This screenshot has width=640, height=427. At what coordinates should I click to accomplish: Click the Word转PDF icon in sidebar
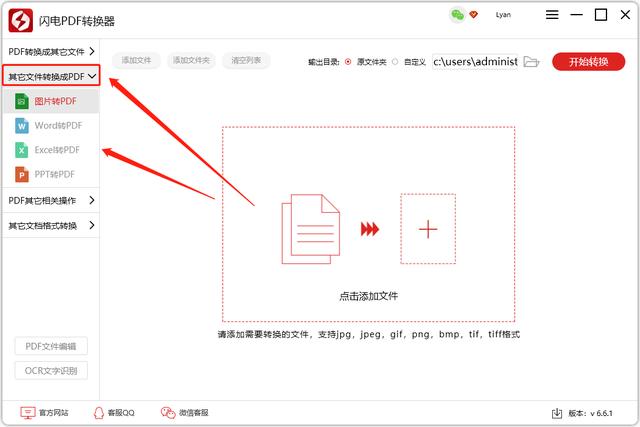coord(22,125)
